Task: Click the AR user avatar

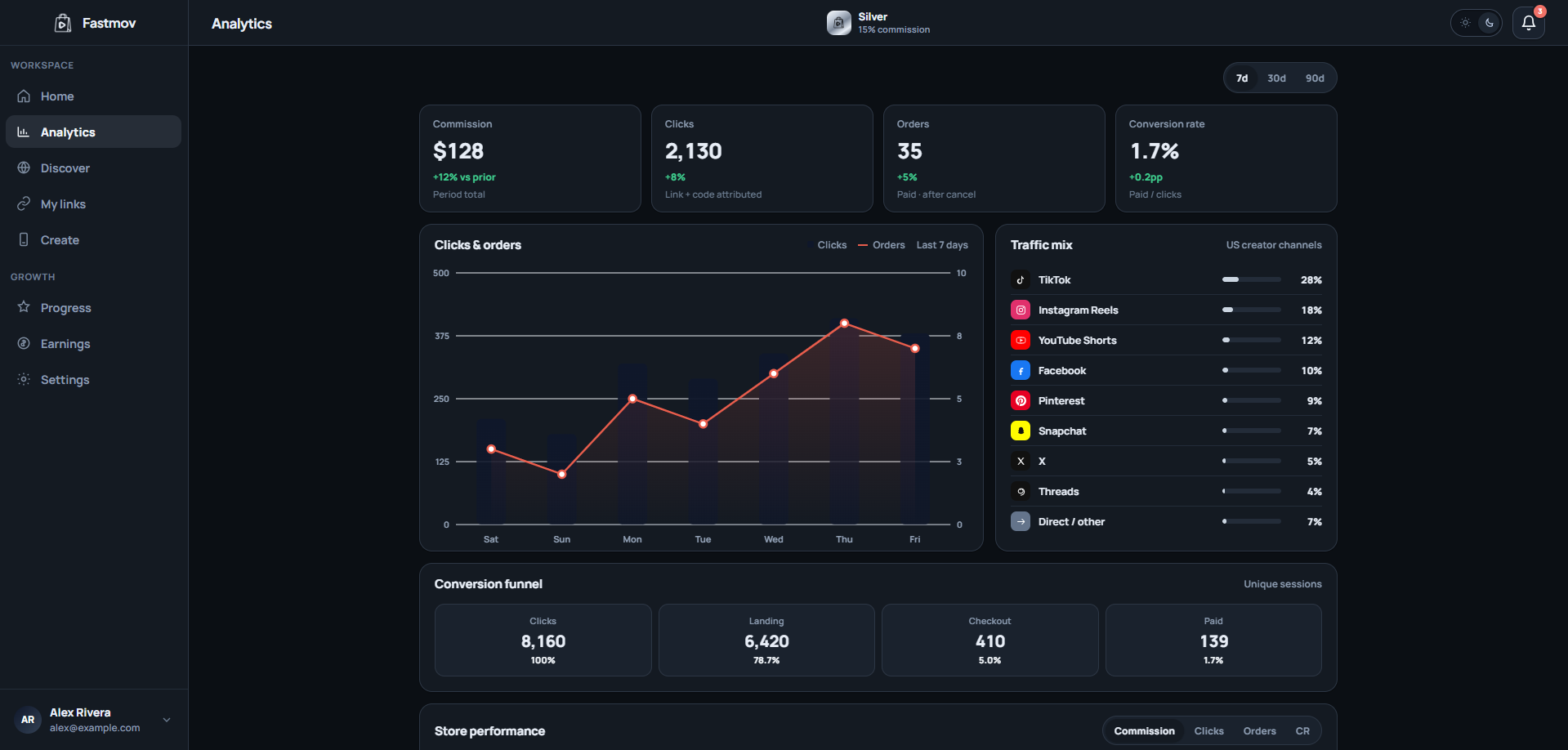Action: (x=28, y=720)
